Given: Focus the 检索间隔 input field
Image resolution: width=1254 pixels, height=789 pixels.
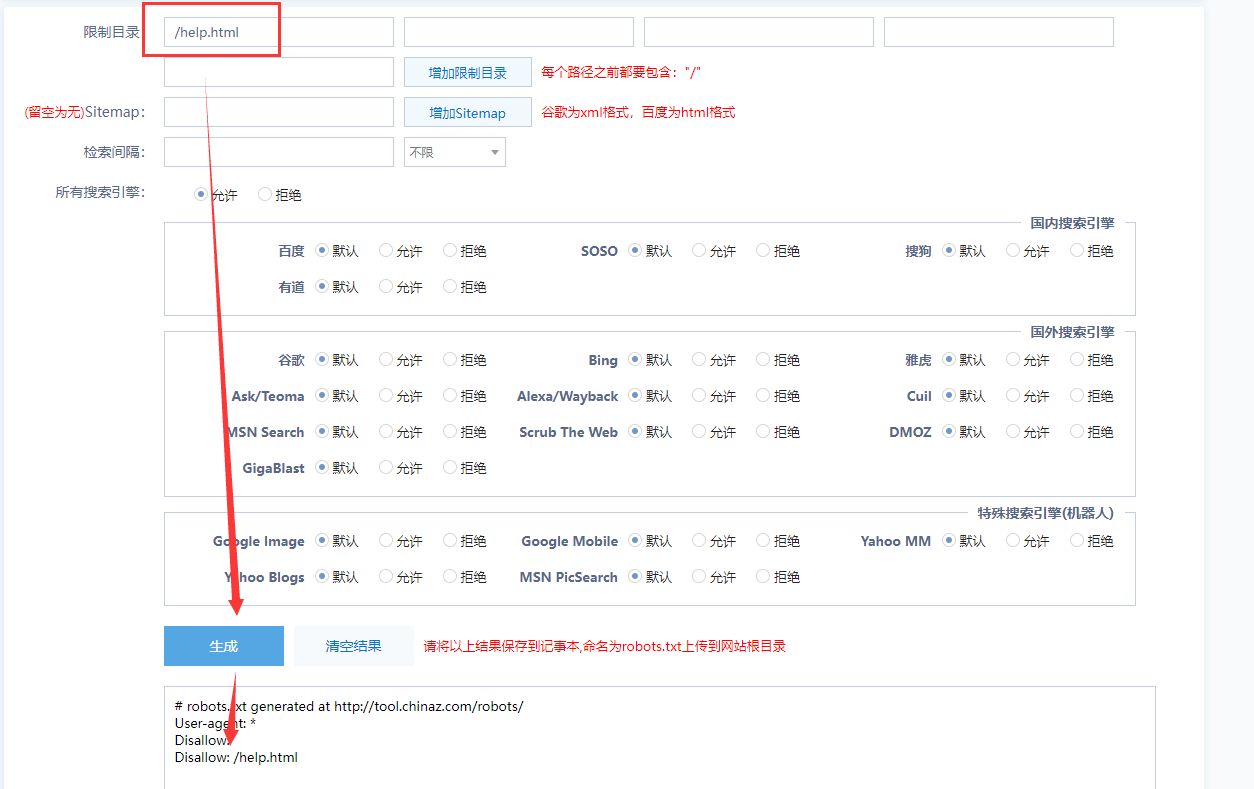Looking at the screenshot, I should click(x=279, y=152).
